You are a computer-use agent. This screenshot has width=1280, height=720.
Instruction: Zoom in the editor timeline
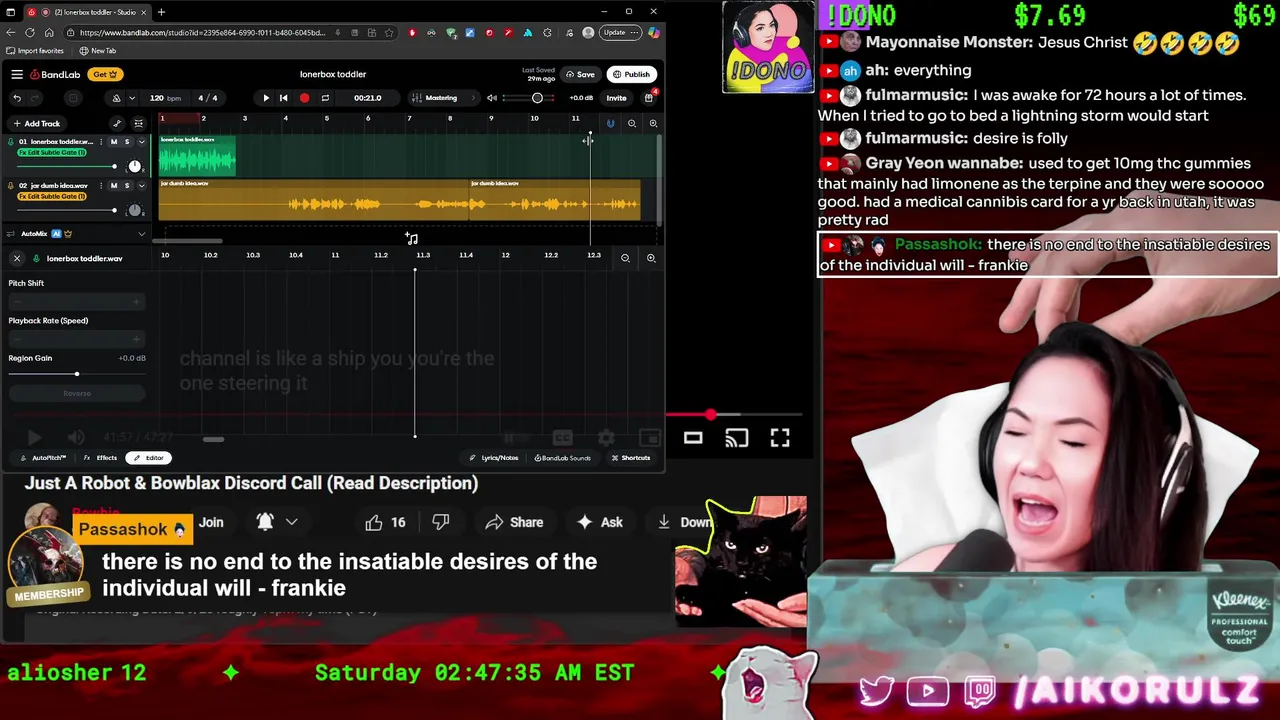651,259
